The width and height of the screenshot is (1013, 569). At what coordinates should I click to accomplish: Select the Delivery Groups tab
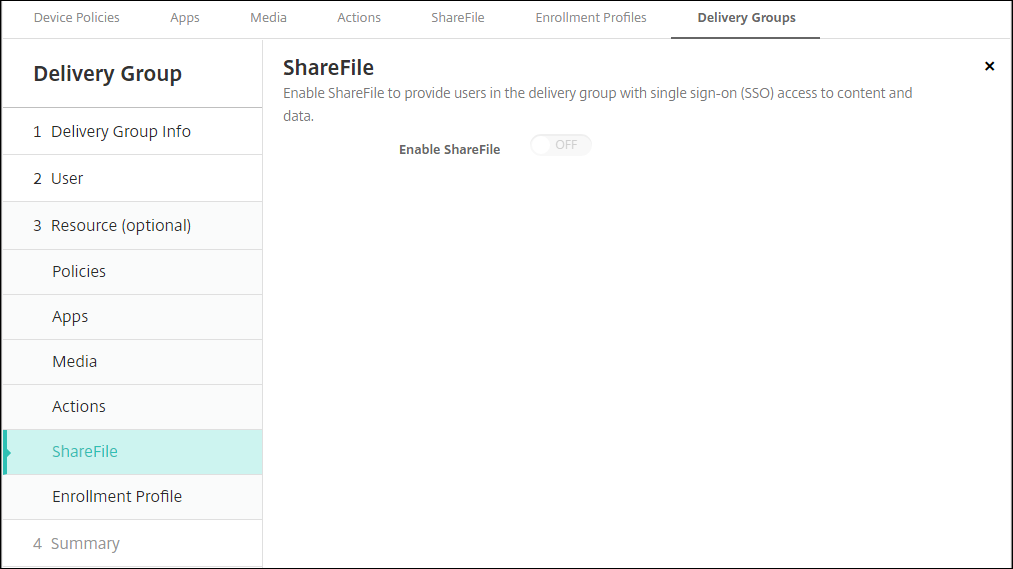[x=746, y=17]
